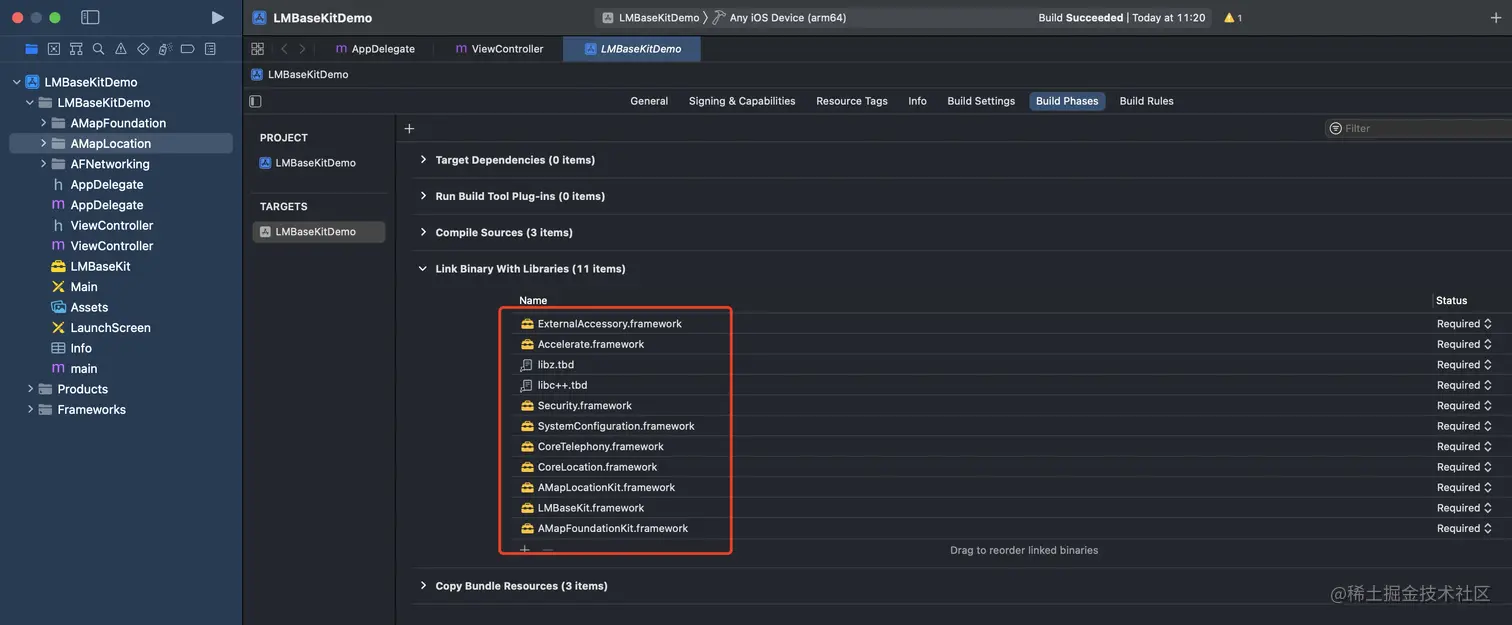Open the Build Settings tab

(x=981, y=101)
